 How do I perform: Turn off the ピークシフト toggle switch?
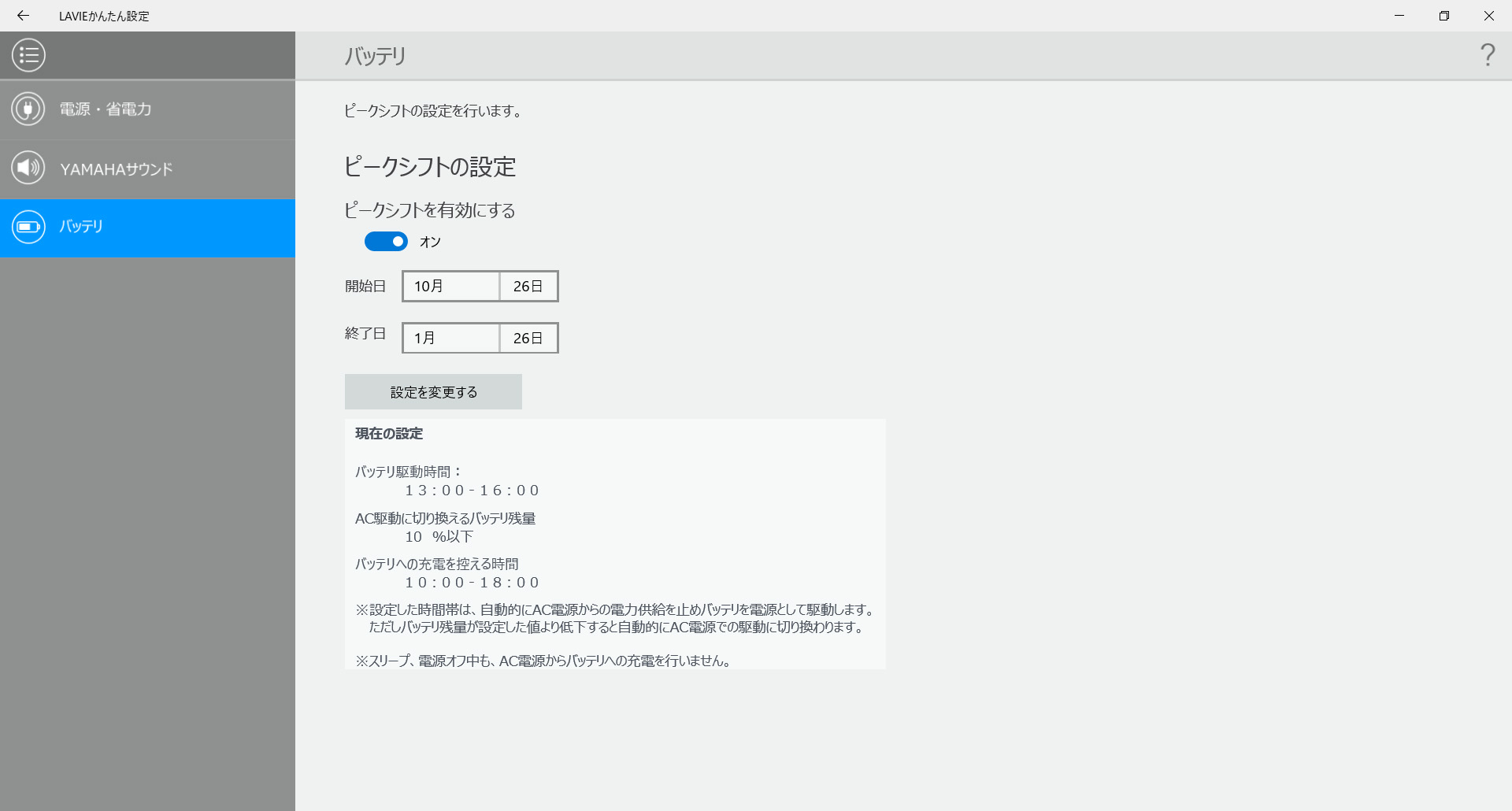tap(386, 241)
